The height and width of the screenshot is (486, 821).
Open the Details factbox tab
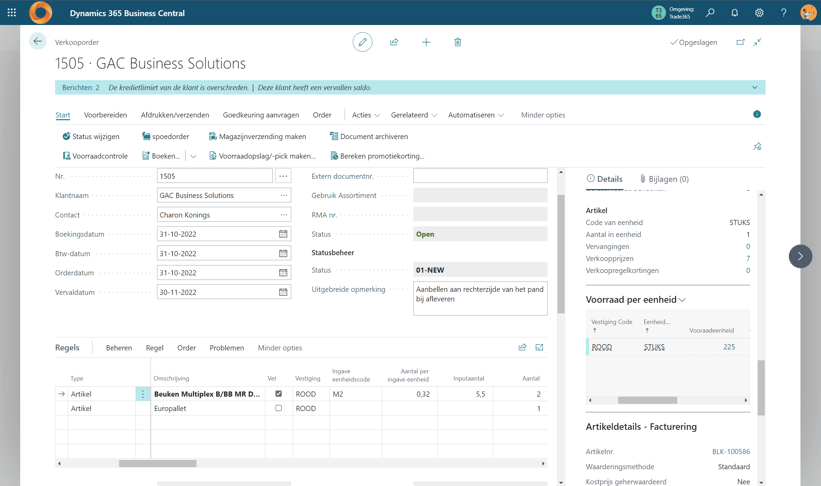click(604, 179)
